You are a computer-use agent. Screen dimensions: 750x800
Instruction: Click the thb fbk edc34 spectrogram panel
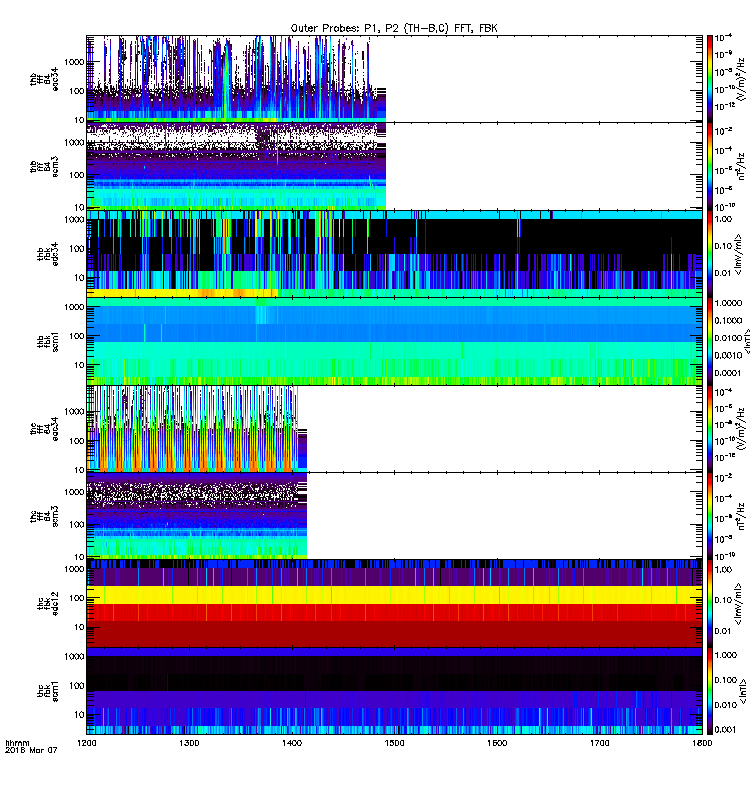[x=394, y=254]
